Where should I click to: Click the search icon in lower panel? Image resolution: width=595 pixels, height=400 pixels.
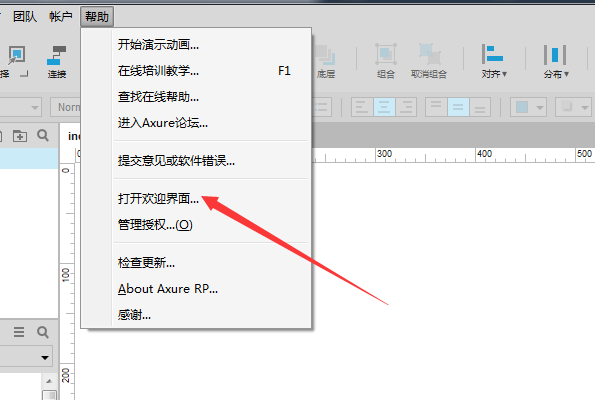coord(43,332)
